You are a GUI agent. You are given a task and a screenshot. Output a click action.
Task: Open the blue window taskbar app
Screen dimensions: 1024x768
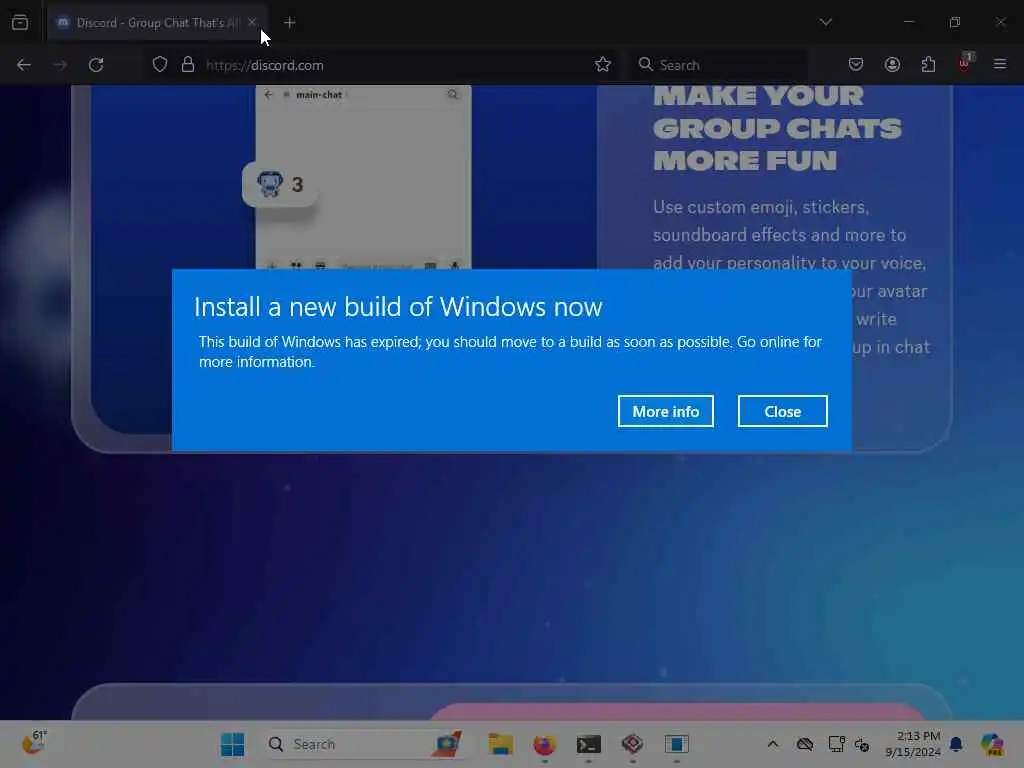(677, 744)
